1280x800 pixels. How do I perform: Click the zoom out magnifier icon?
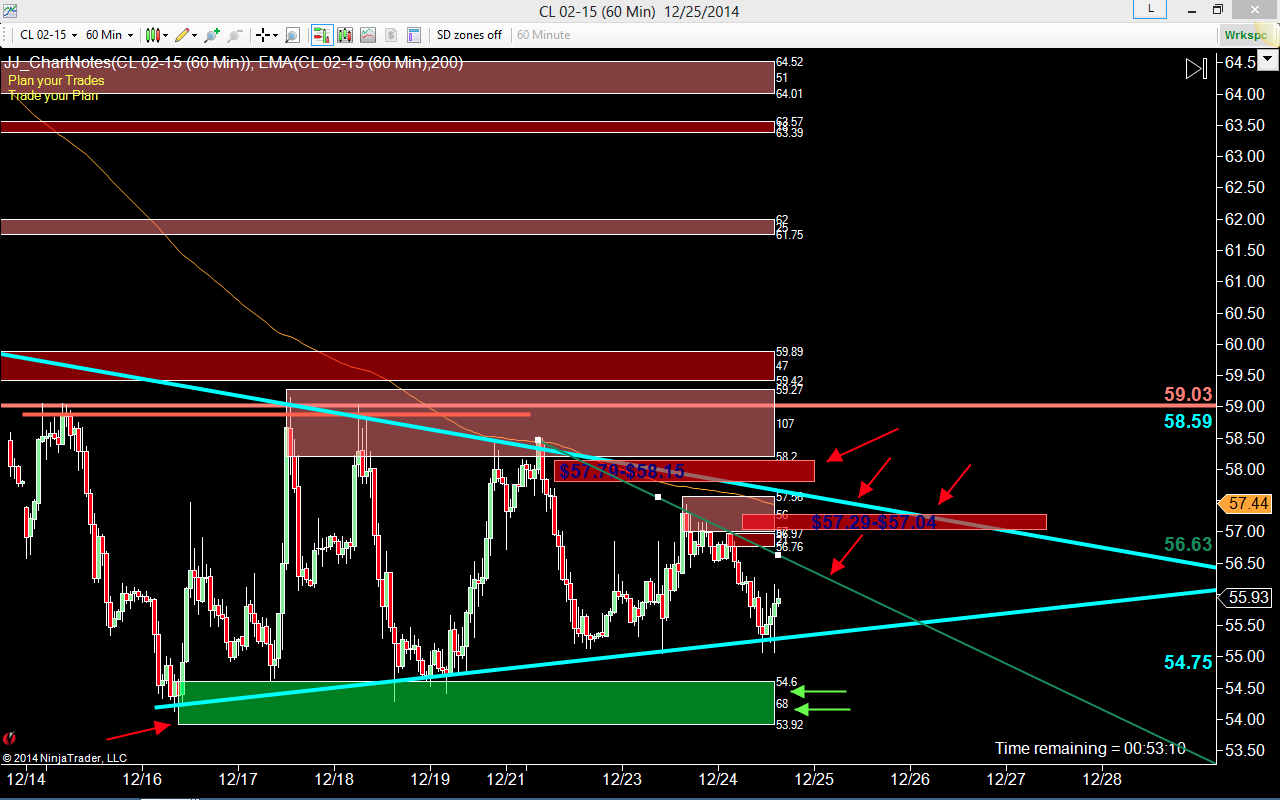coord(235,35)
